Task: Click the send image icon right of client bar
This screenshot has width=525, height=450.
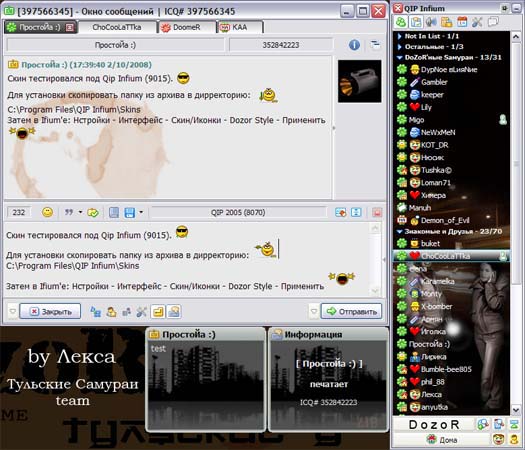Action: [341, 212]
